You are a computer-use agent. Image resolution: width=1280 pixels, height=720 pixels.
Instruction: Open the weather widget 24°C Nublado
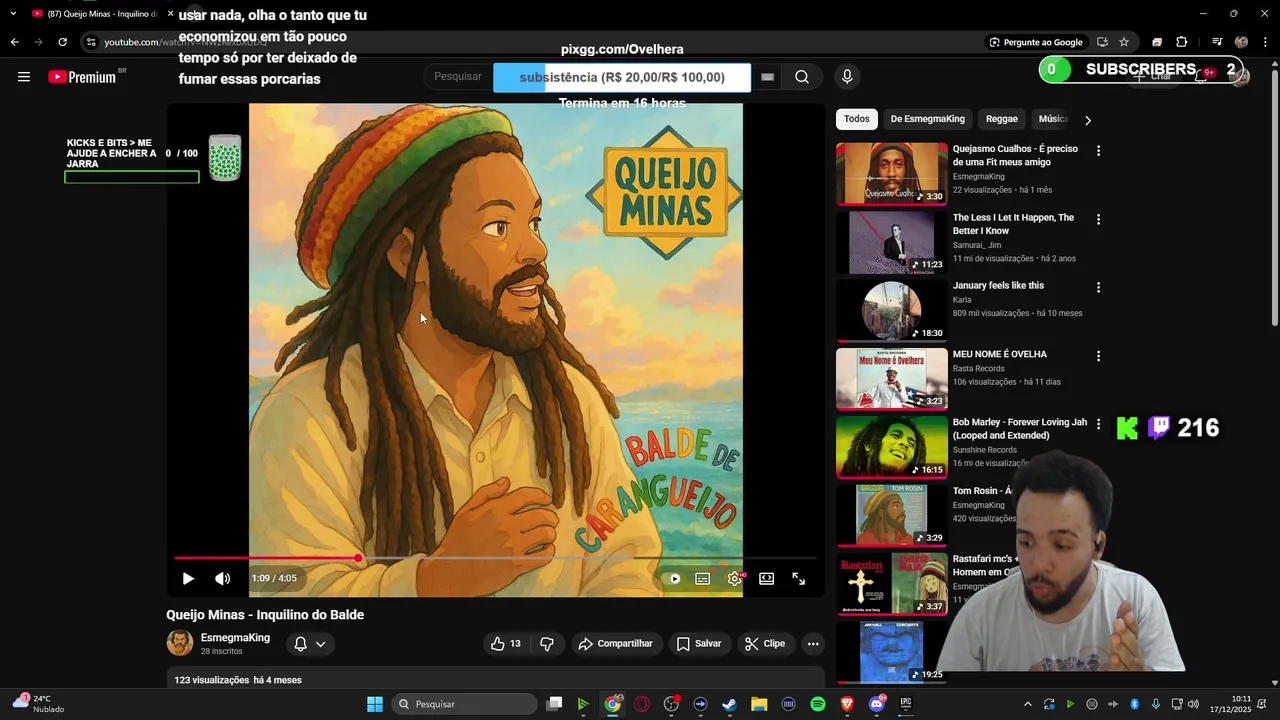pos(38,703)
